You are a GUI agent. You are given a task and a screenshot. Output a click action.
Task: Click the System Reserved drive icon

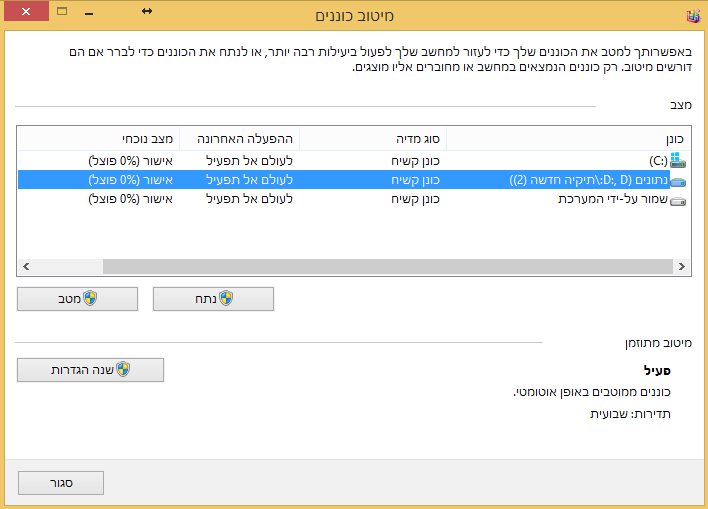[678, 201]
